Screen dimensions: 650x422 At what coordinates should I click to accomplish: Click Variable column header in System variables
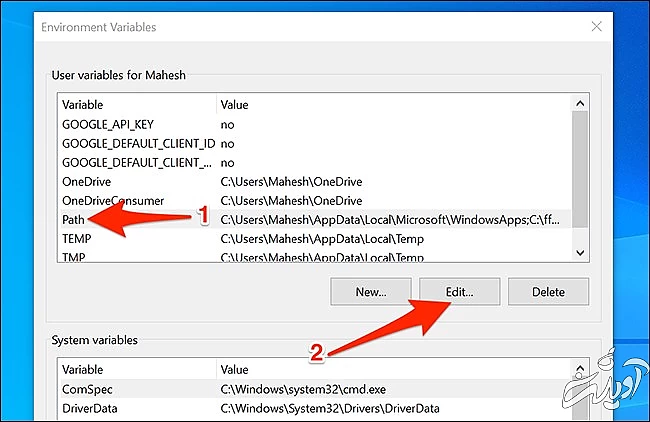click(x=135, y=369)
